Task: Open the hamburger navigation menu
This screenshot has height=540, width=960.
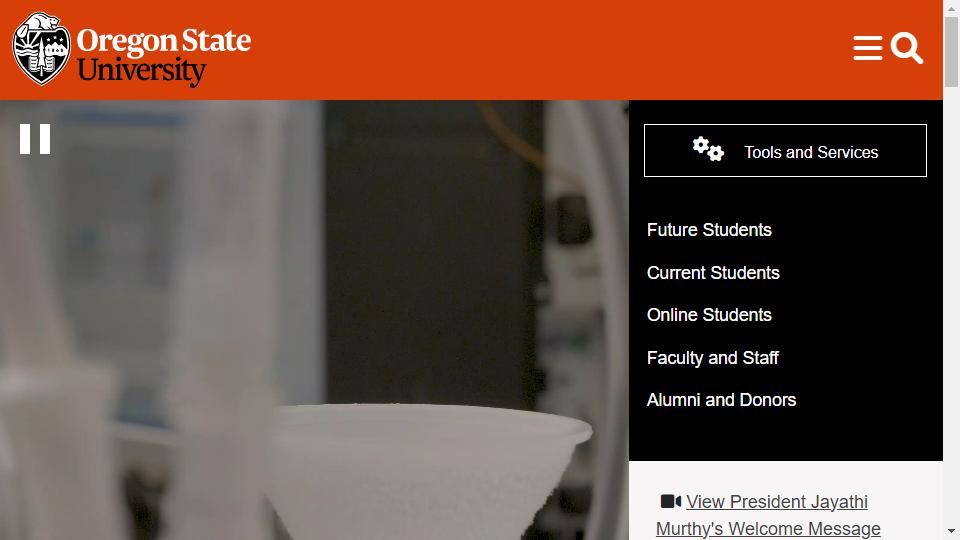Action: pyautogui.click(x=867, y=49)
